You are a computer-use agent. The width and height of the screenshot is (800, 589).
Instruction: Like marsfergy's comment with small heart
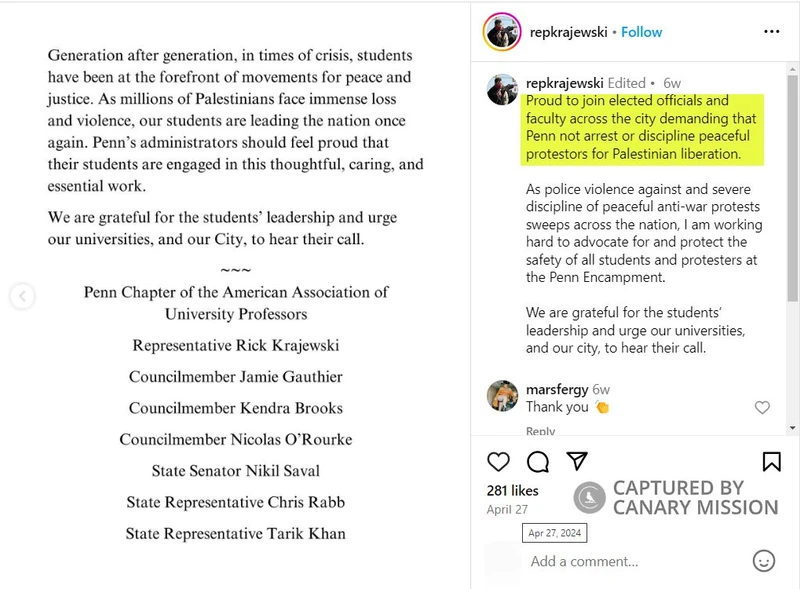click(762, 407)
